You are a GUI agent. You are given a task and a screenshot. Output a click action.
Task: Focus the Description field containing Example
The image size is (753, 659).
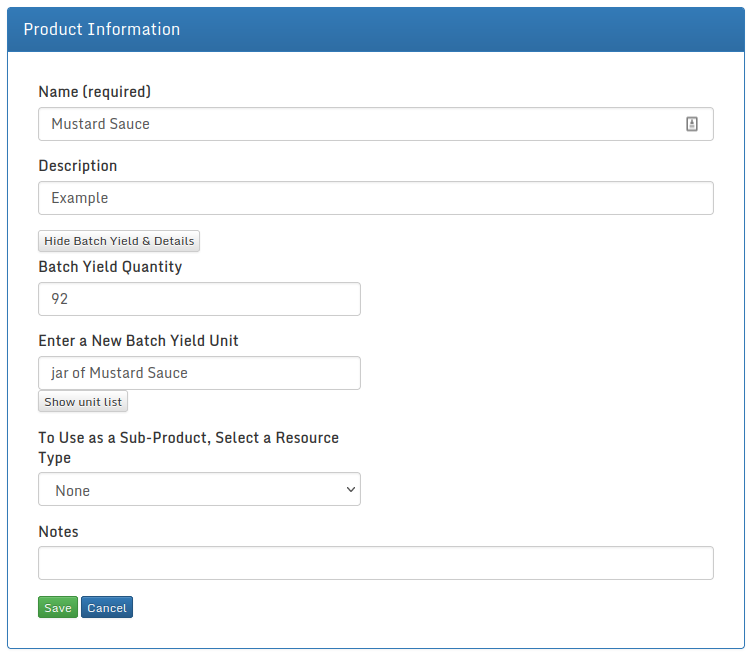pos(375,198)
